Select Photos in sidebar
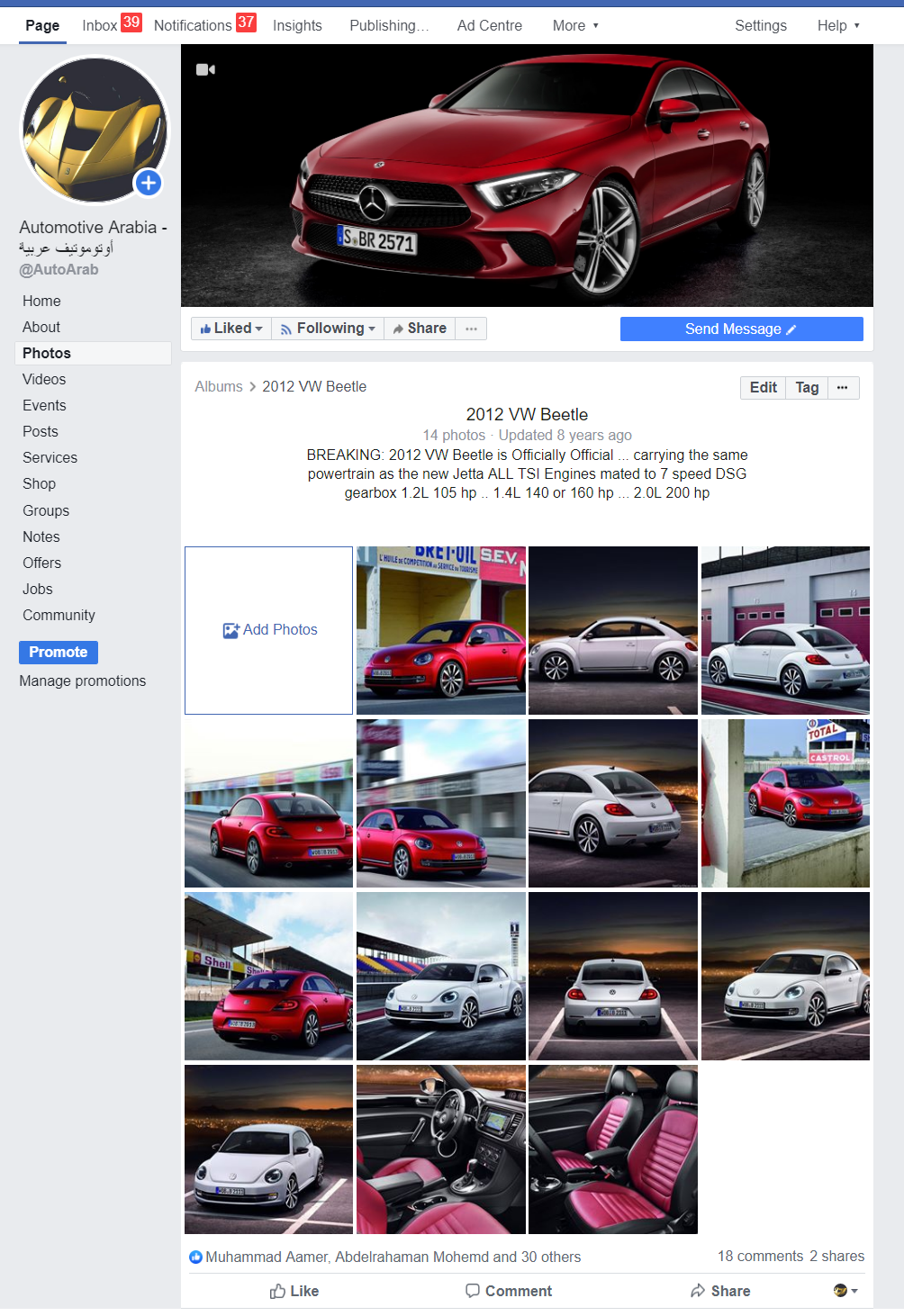This screenshot has height=1316, width=904. coord(93,353)
